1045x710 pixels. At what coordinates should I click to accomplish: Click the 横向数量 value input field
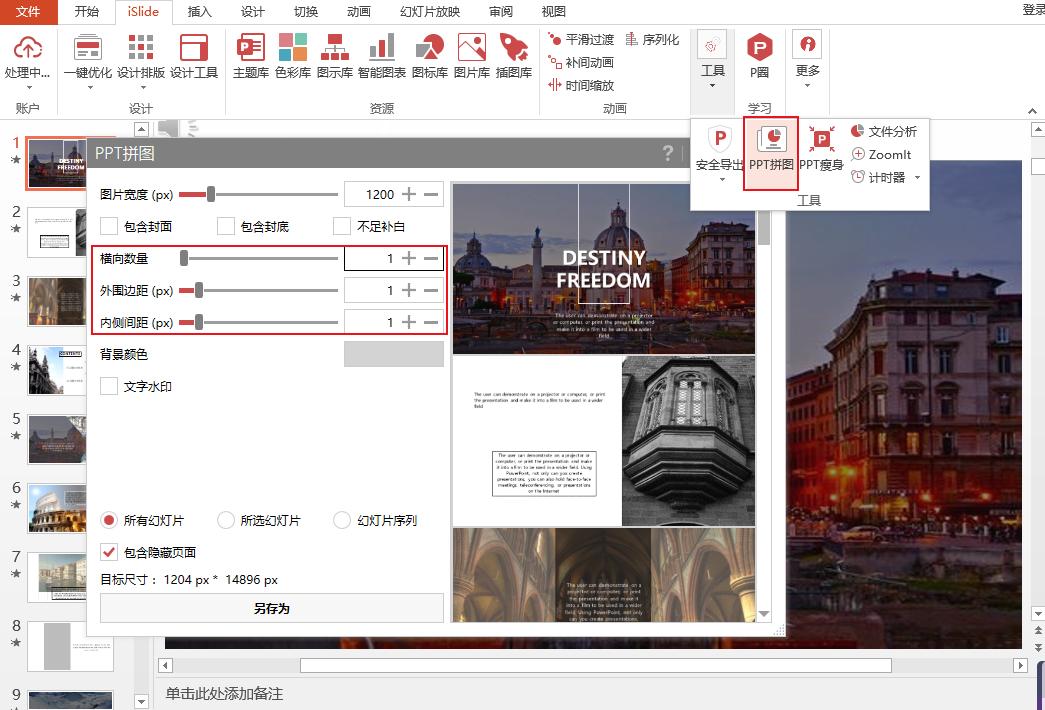point(371,258)
